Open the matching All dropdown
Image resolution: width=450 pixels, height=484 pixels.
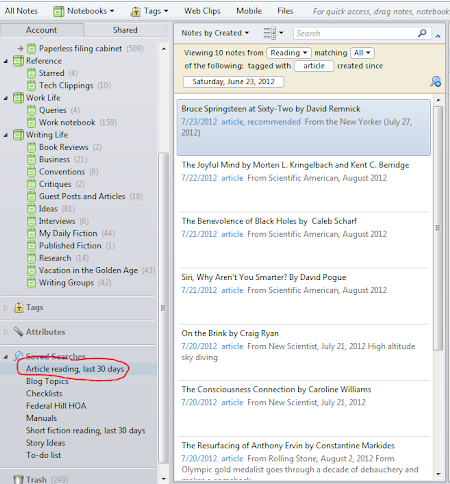362,53
